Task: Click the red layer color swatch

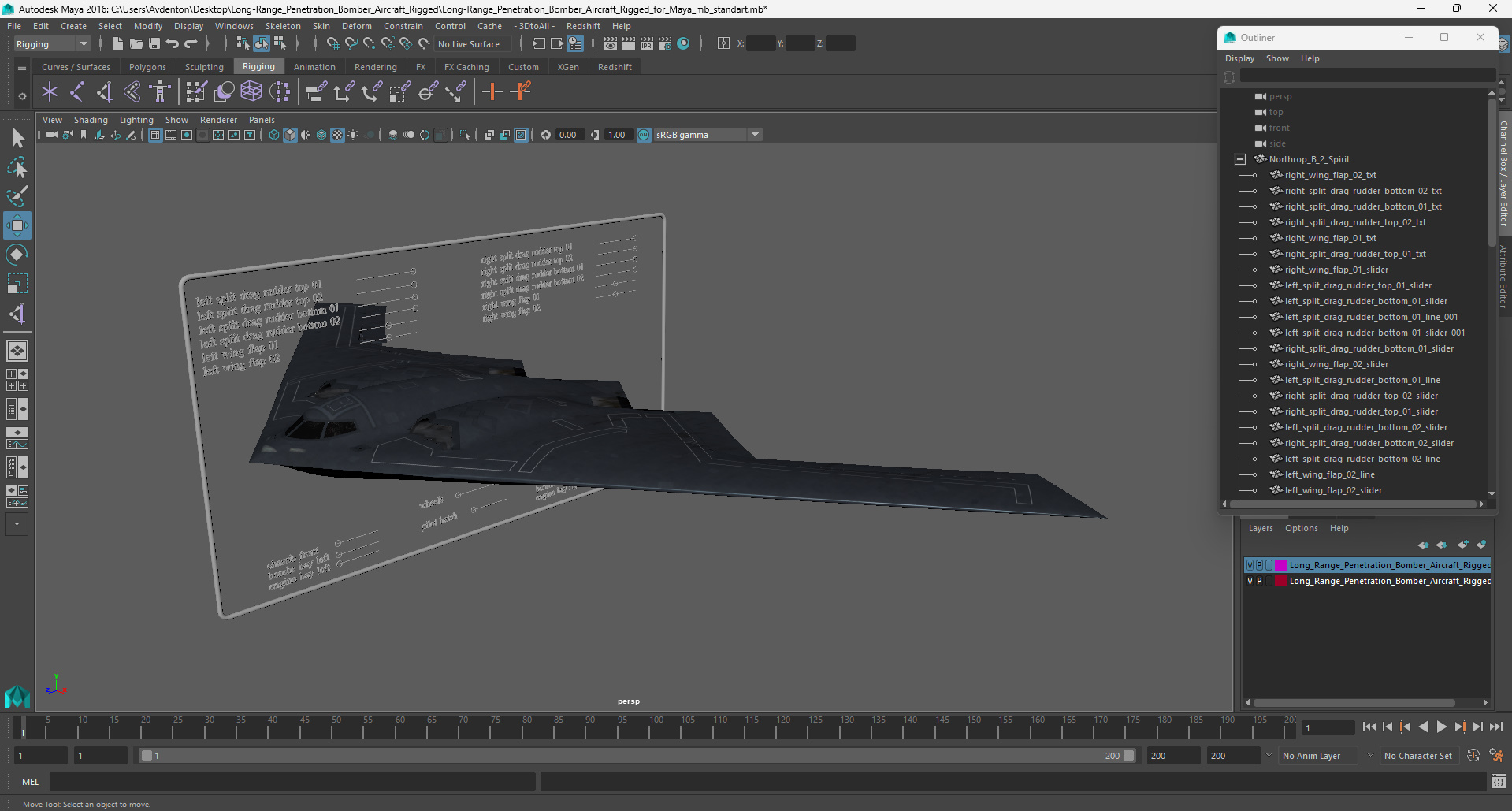Action: (1280, 581)
